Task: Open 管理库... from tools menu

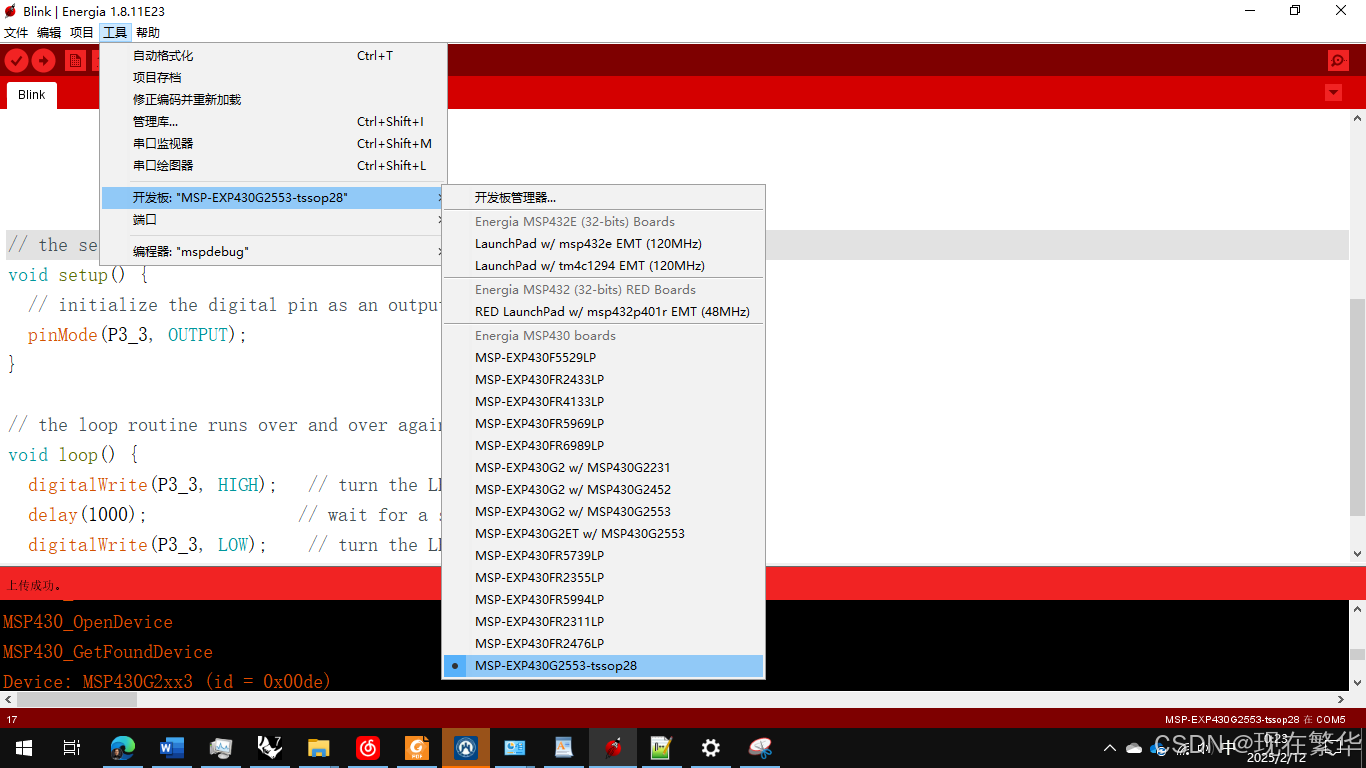Action: point(273,122)
